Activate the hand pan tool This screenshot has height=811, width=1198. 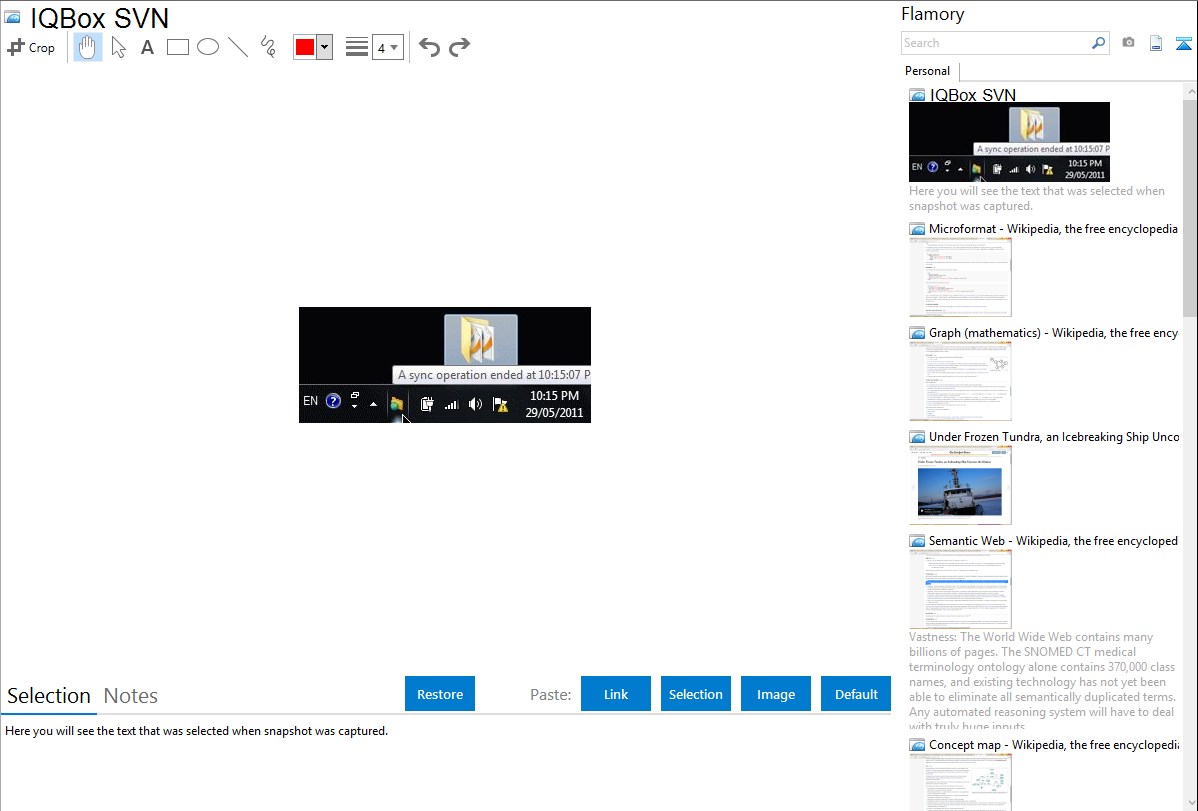(x=87, y=47)
